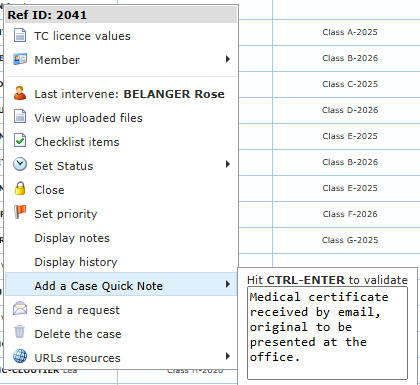Viewport: 420px width, 385px height.
Task: Click the Member ID card icon
Action: pos(20,59)
